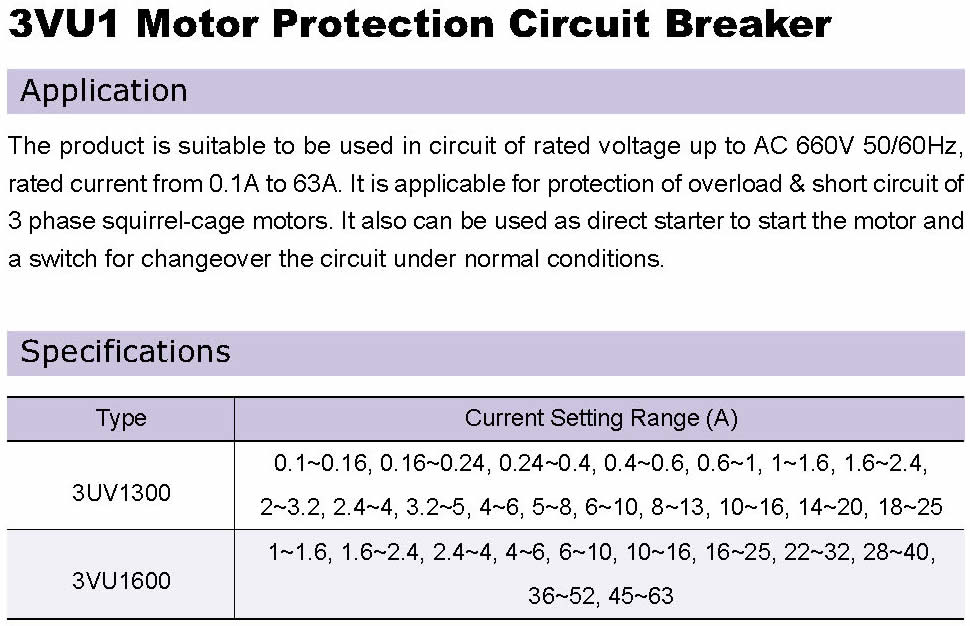Screen dimensions: 970x626
Task: Click the 18~25 range value
Action: (x=910, y=507)
